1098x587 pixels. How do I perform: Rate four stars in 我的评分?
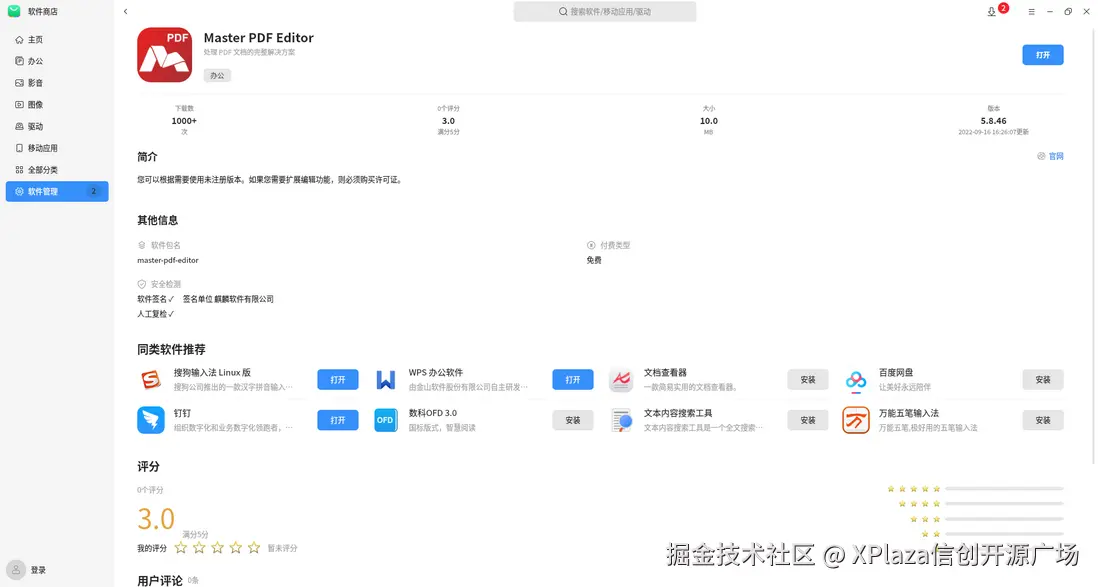point(235,548)
